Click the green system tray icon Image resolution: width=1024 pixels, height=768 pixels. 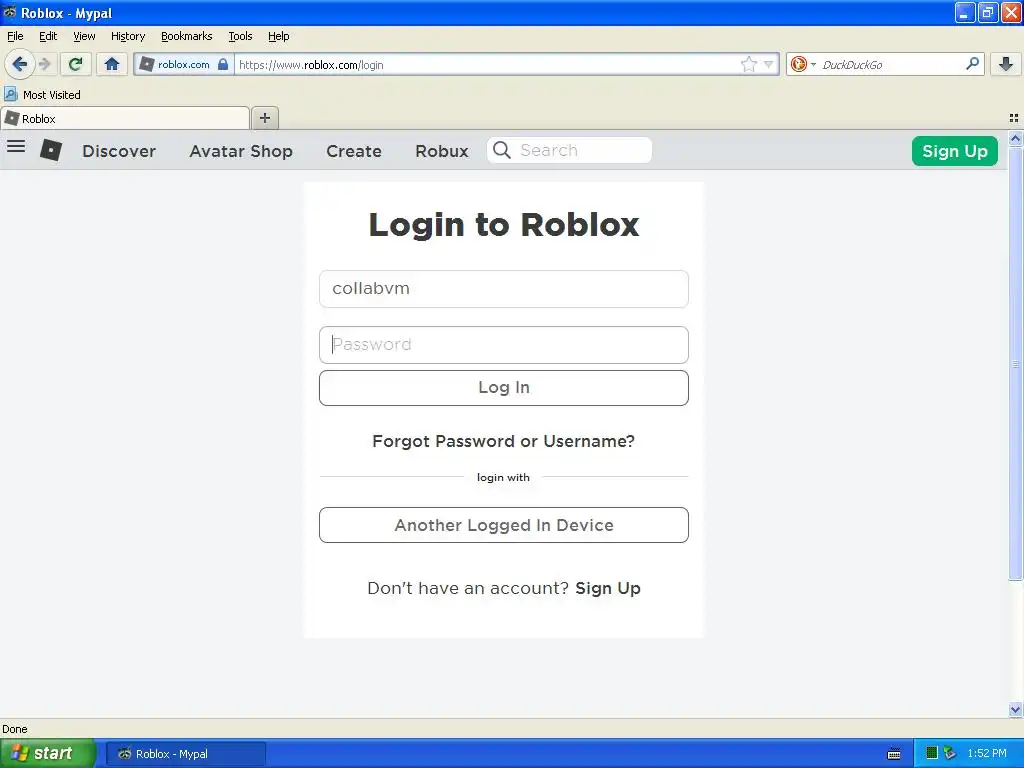(x=932, y=753)
